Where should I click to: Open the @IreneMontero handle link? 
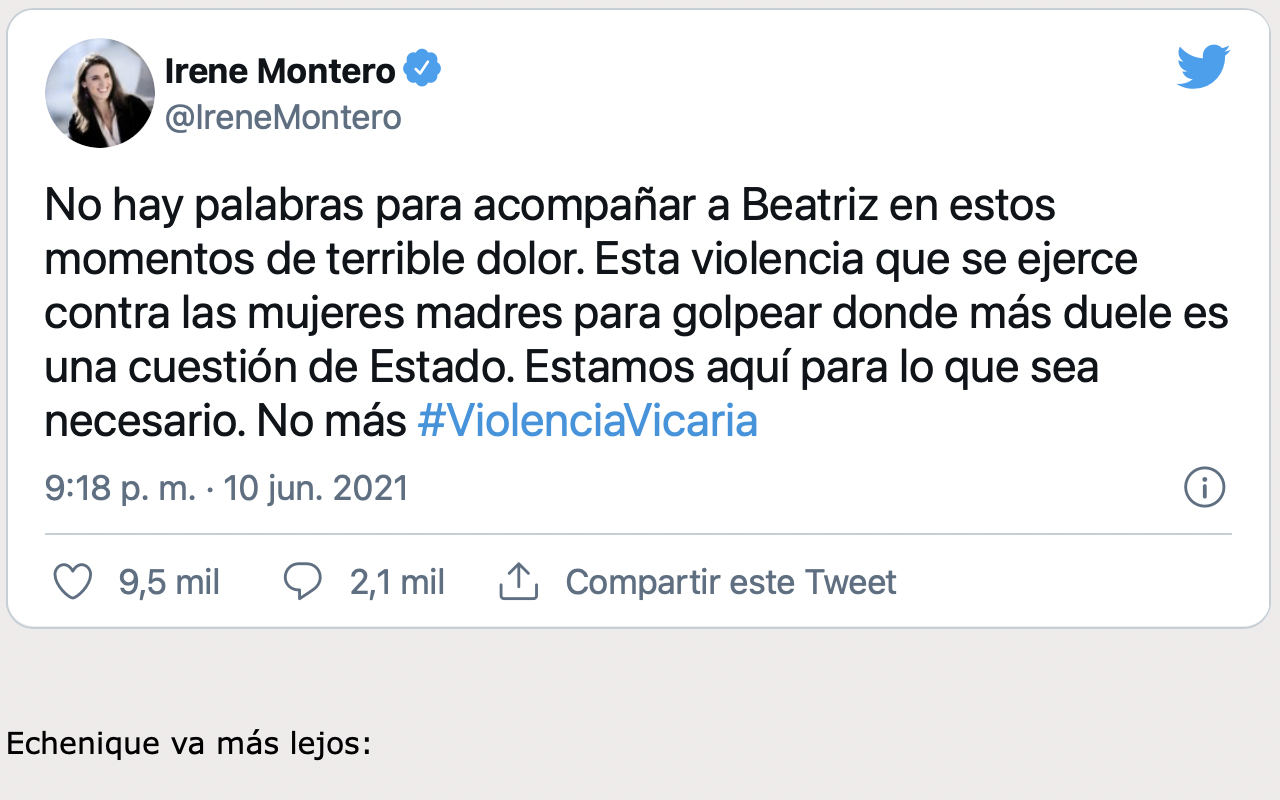click(x=283, y=118)
